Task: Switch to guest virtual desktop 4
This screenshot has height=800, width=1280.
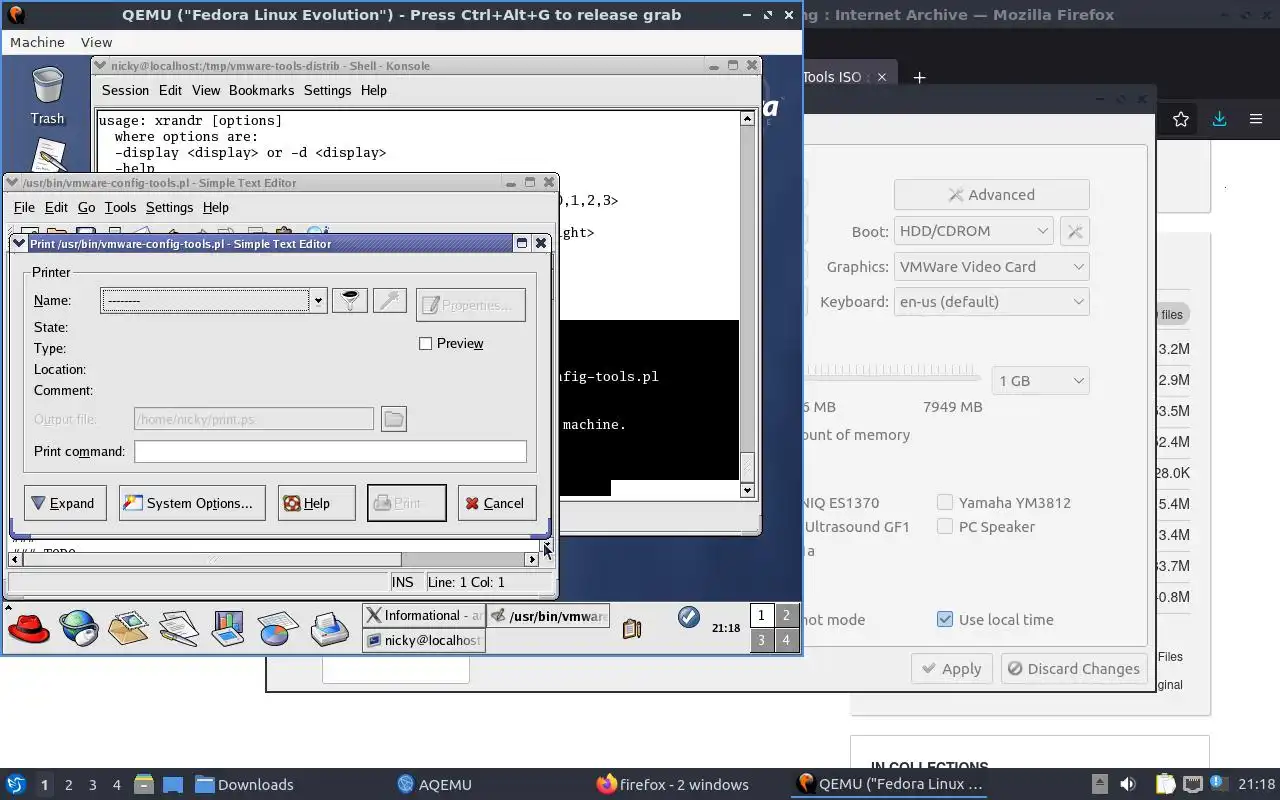Action: (786, 640)
